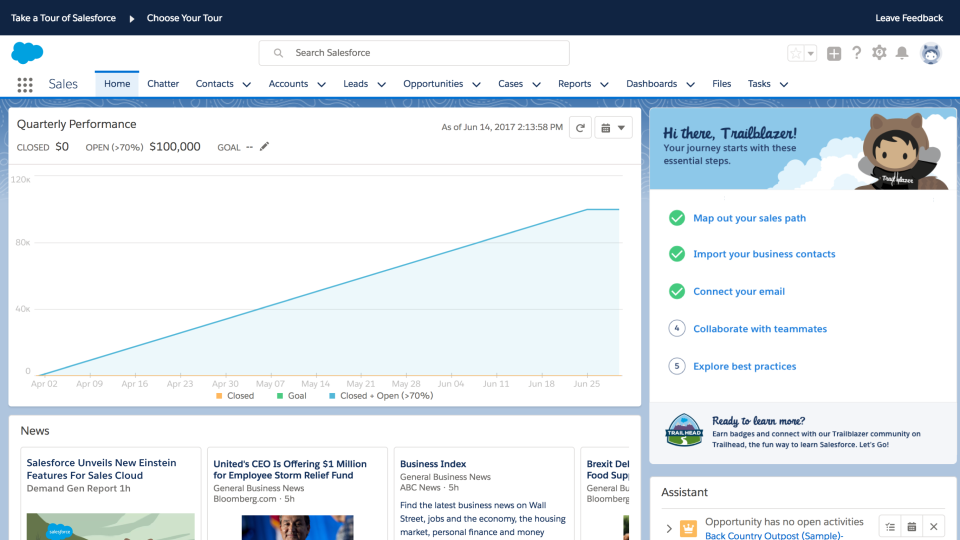
Task: Expand the Opportunity has no open activities item
Action: tap(669, 528)
